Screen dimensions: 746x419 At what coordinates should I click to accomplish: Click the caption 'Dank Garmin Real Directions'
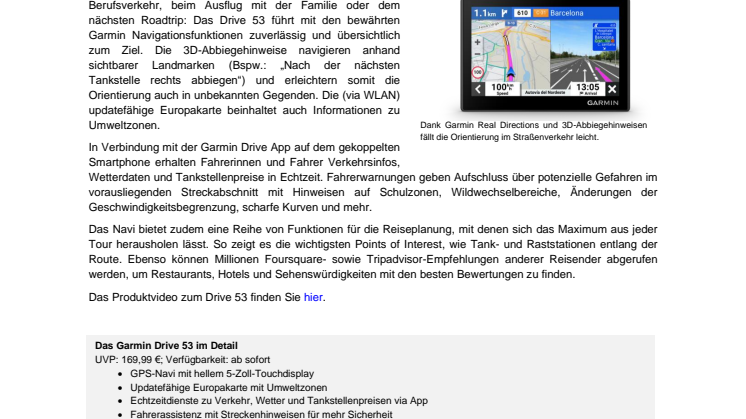tap(533, 131)
